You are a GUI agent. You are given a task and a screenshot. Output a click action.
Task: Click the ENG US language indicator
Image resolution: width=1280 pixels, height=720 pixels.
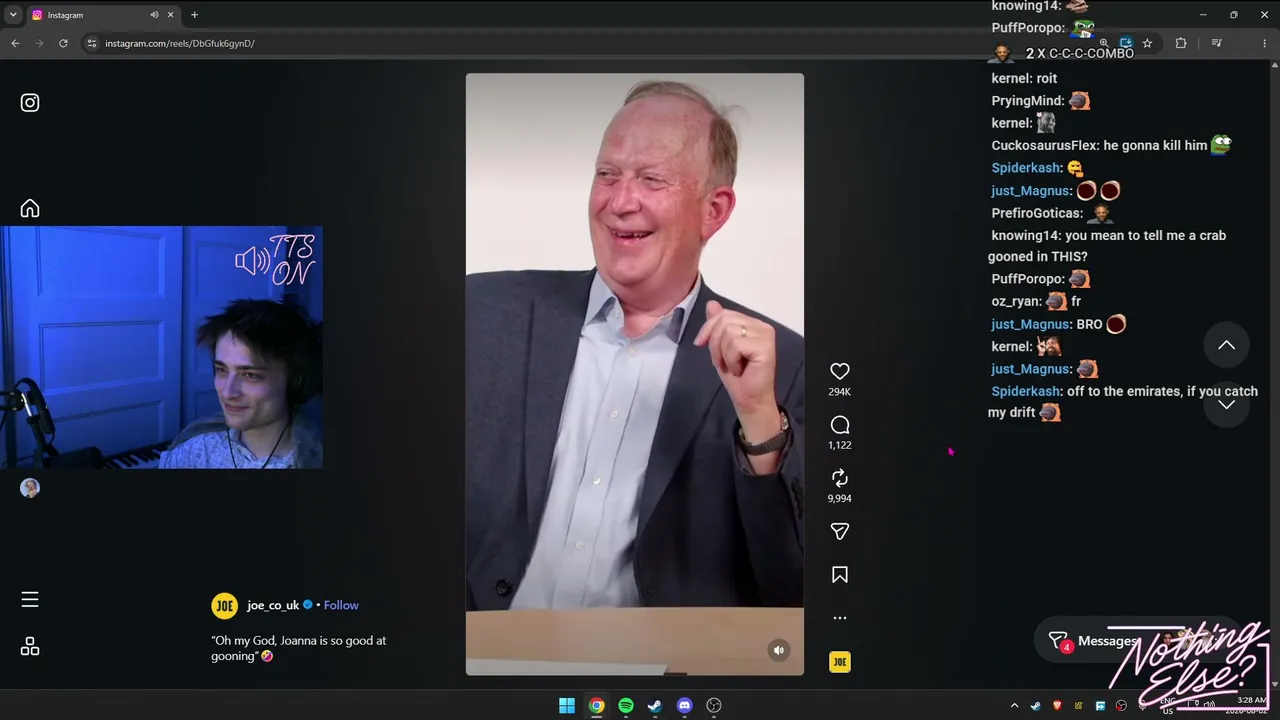(1167, 706)
